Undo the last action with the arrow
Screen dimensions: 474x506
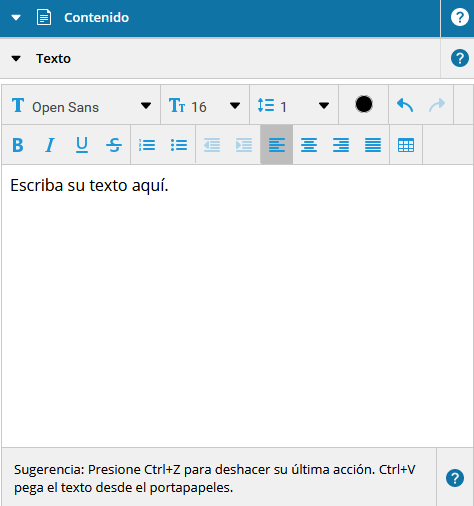[405, 105]
